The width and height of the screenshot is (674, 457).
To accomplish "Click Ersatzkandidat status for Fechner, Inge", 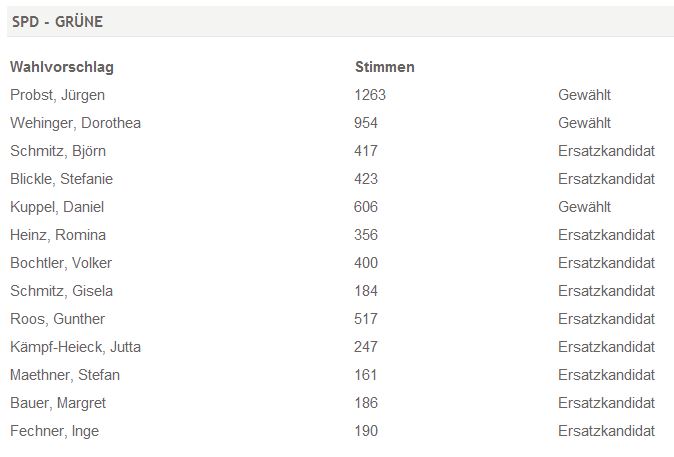I will [606, 431].
